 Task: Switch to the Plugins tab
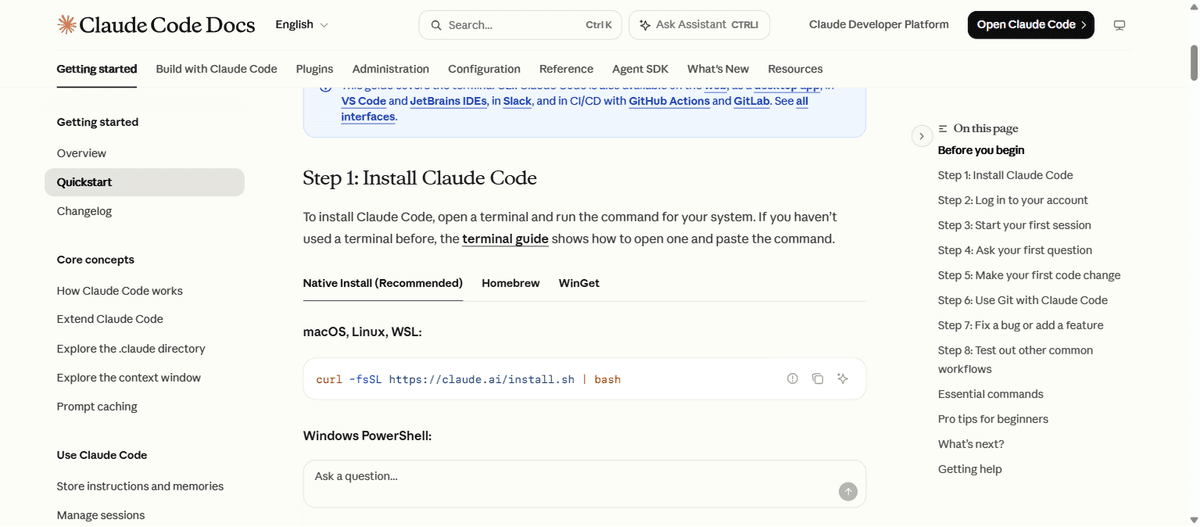[315, 69]
